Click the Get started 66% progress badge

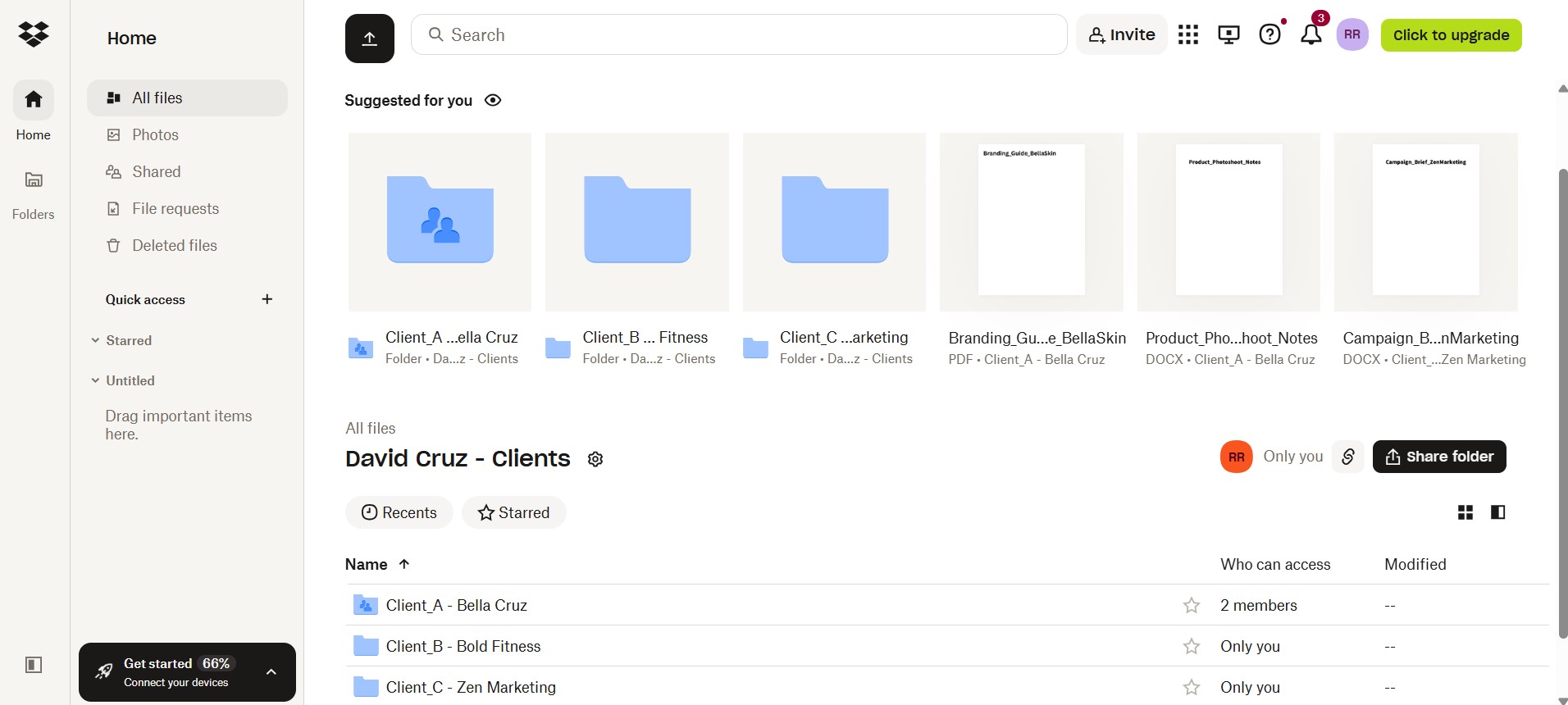(x=217, y=663)
